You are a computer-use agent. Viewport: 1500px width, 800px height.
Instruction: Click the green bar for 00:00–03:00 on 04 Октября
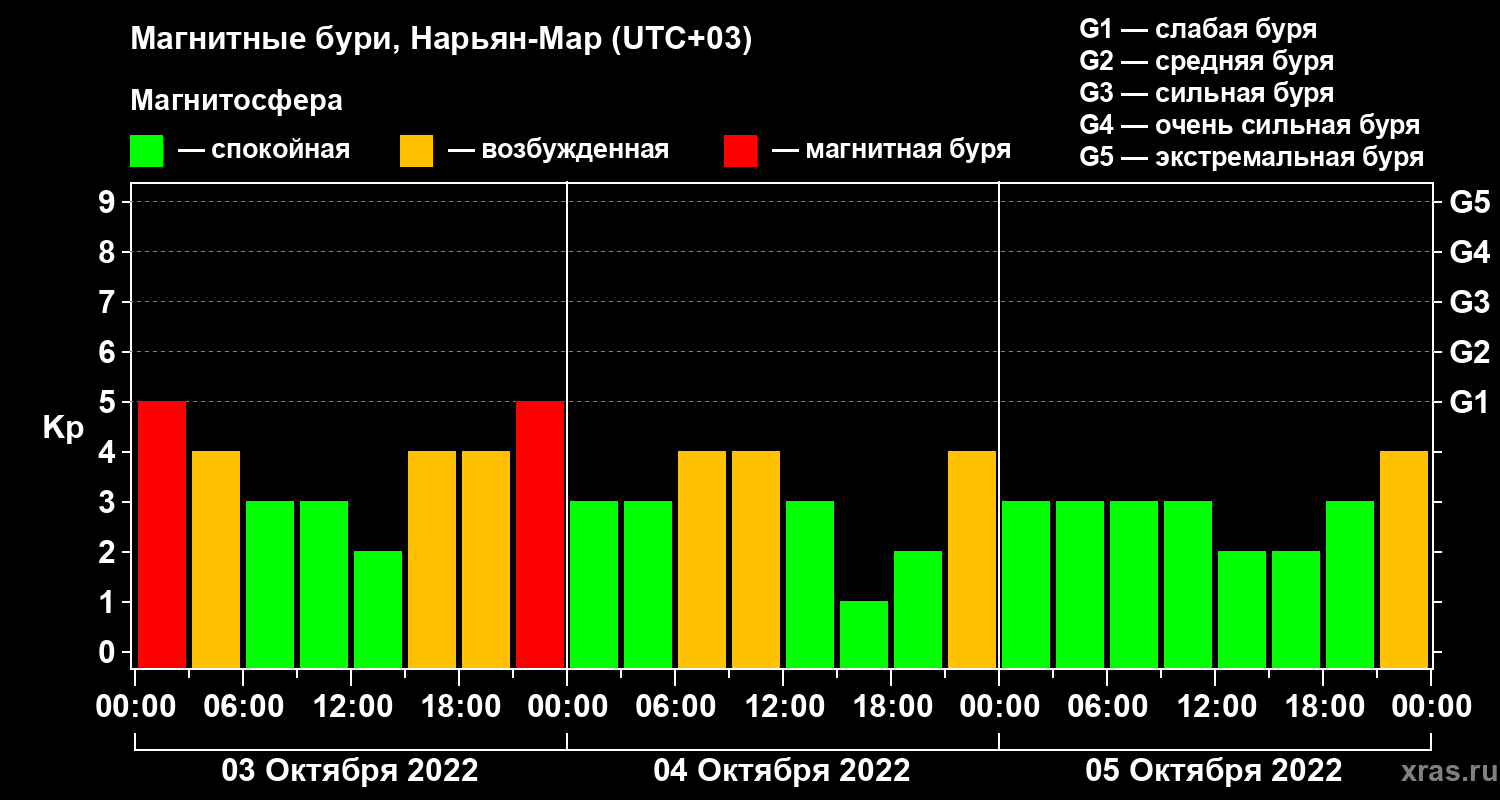pyautogui.click(x=594, y=584)
